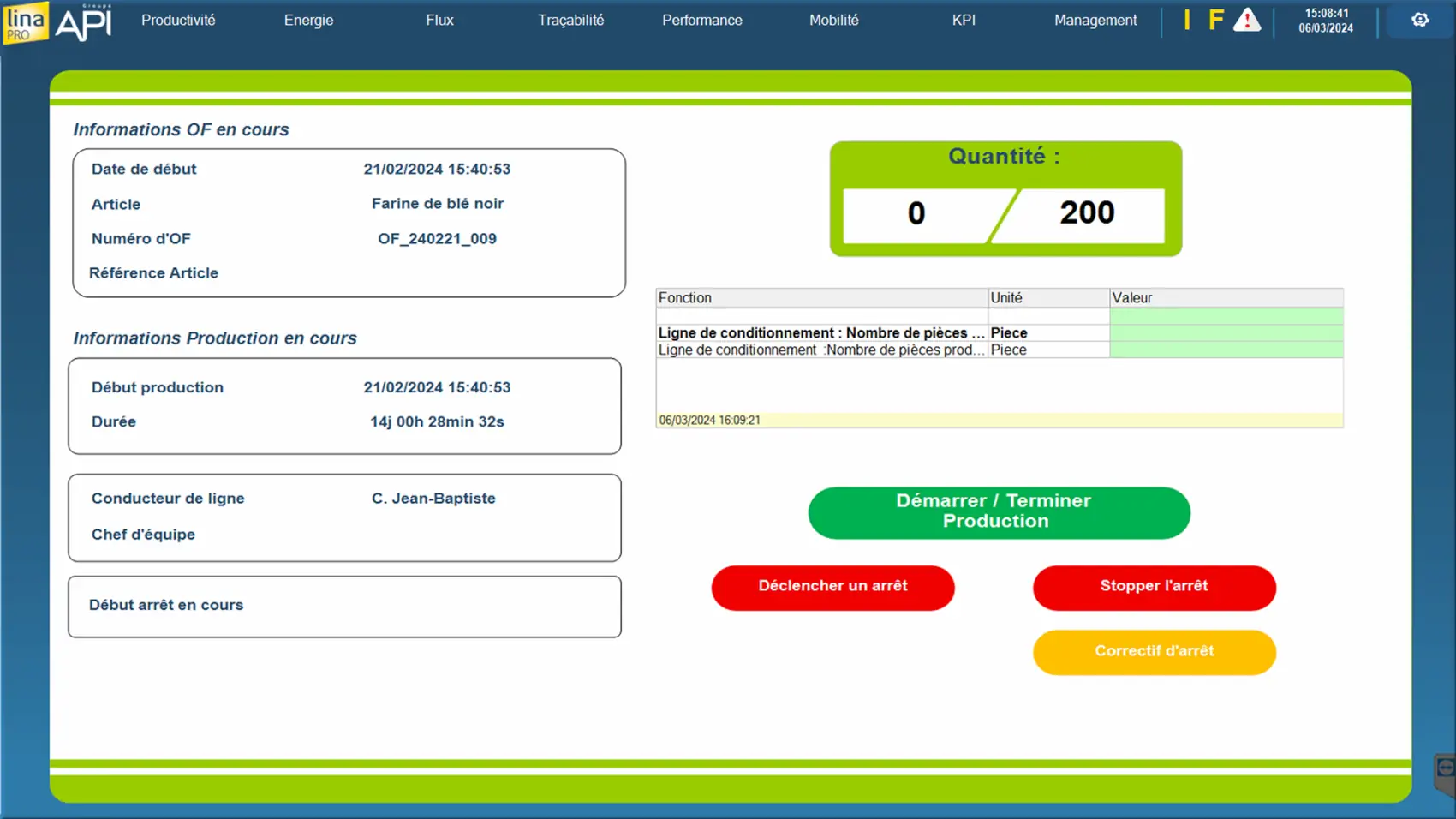Open the Energie menu
This screenshot has height=819, width=1456.
tap(308, 20)
